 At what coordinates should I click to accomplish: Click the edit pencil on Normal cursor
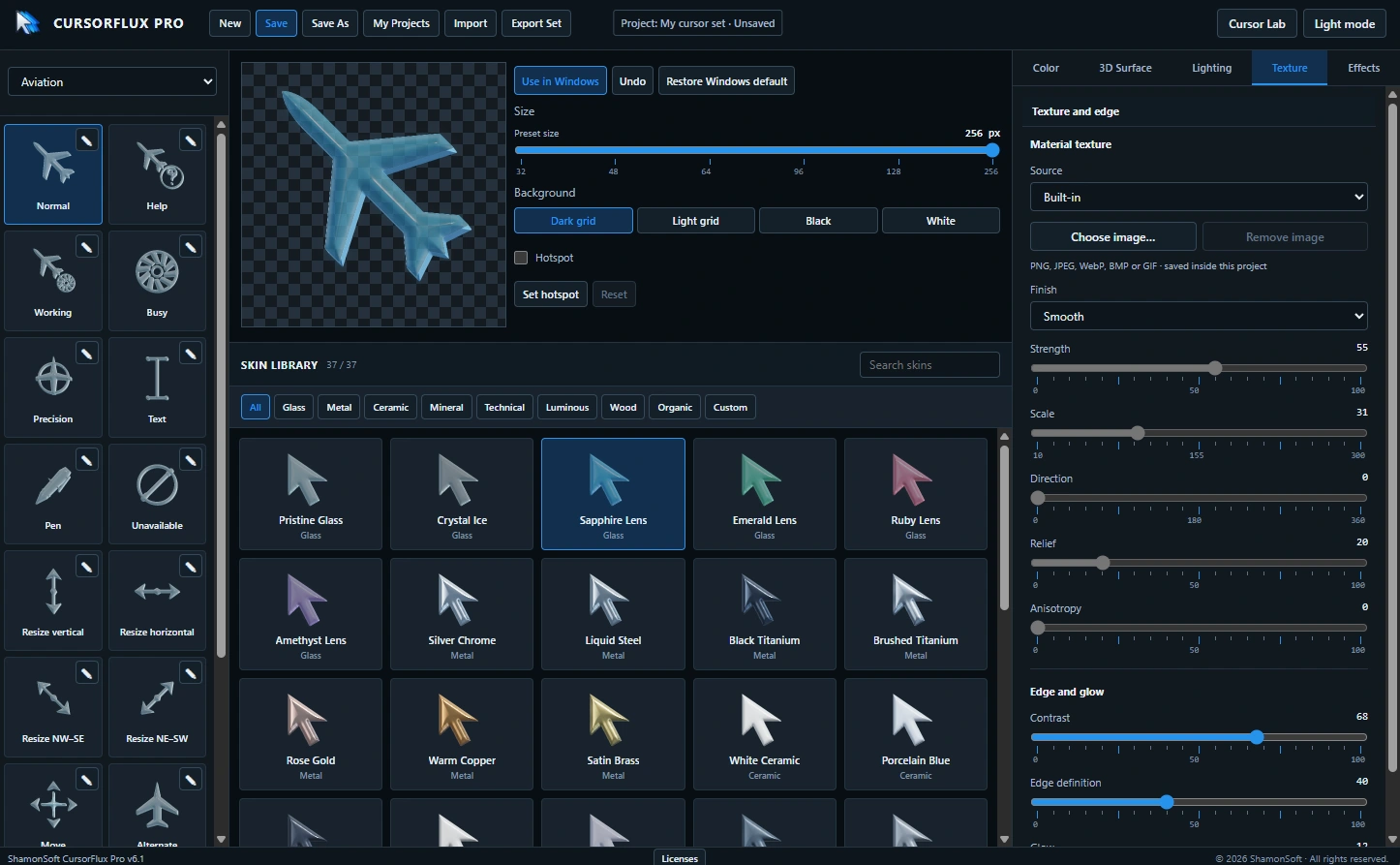coord(86,140)
